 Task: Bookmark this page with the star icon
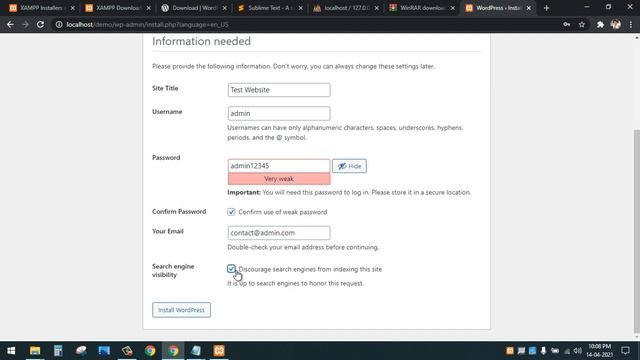coord(582,24)
